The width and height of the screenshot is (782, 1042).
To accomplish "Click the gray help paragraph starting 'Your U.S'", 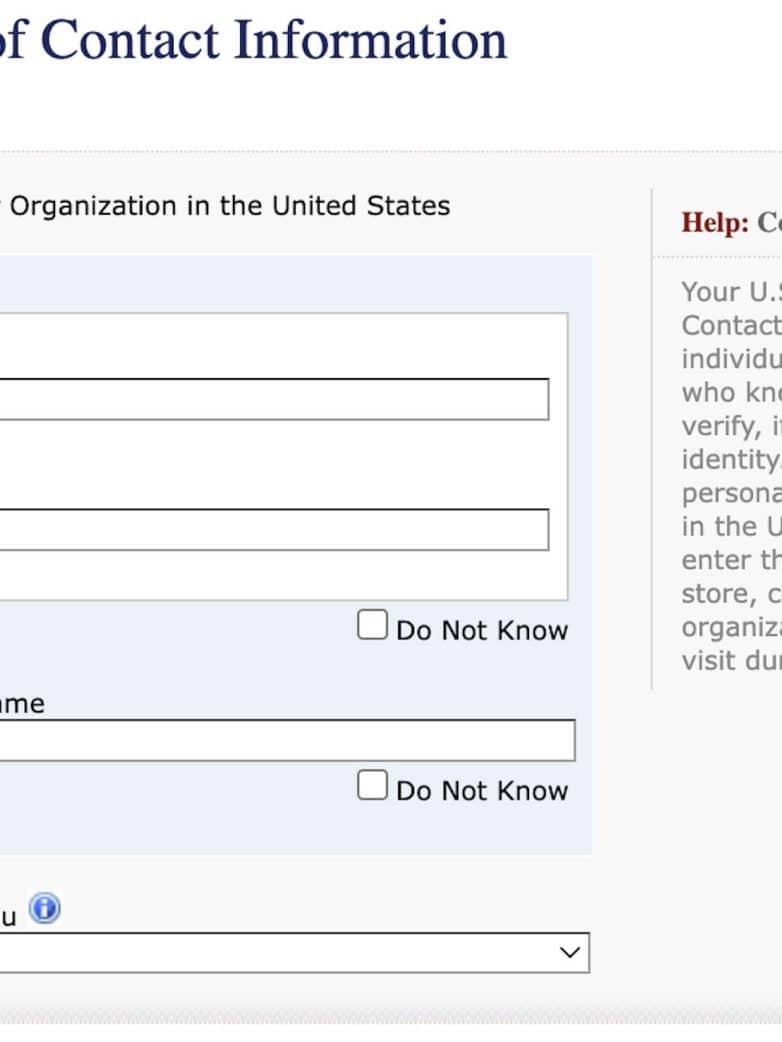I will click(730, 475).
